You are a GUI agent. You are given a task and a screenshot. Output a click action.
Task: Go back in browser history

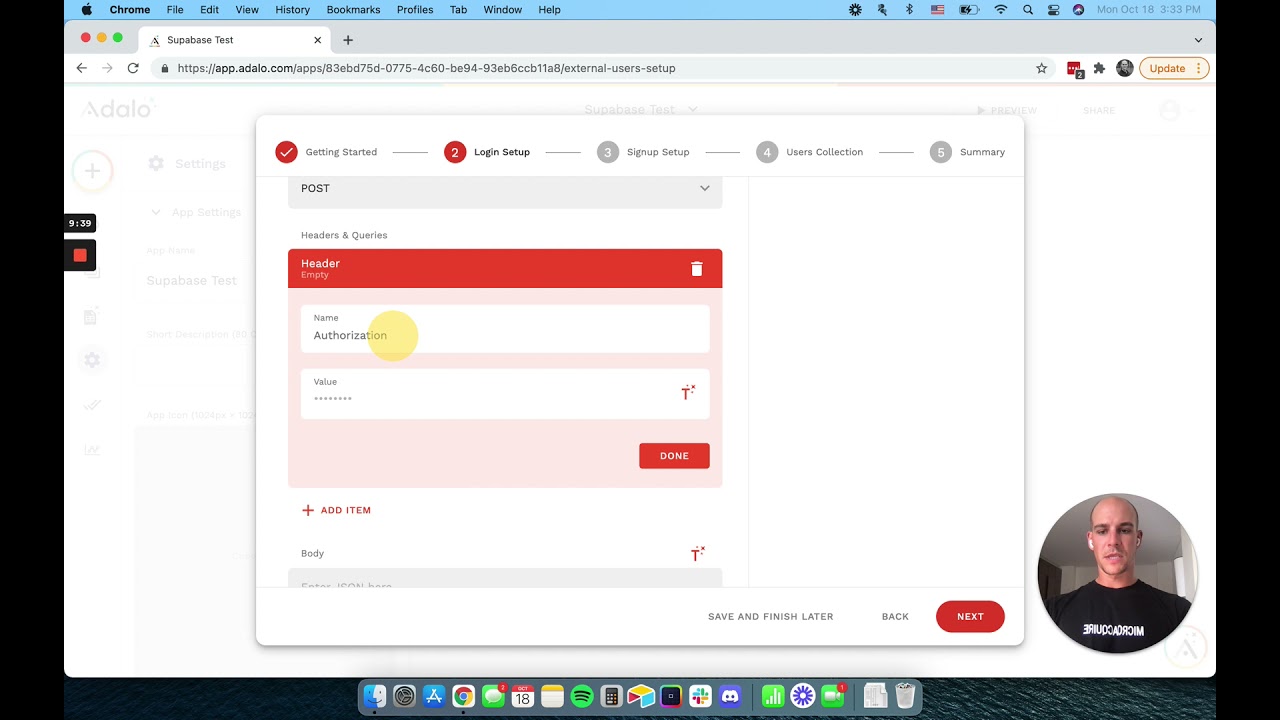point(82,68)
